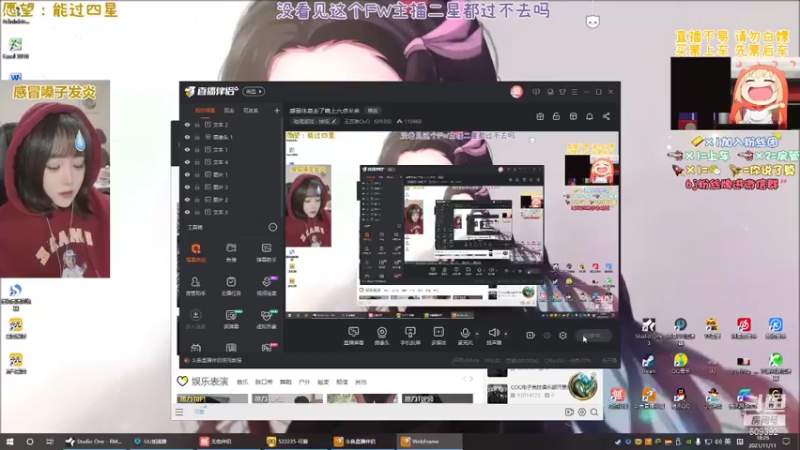Lock the 文本 2 layer

[197, 124]
